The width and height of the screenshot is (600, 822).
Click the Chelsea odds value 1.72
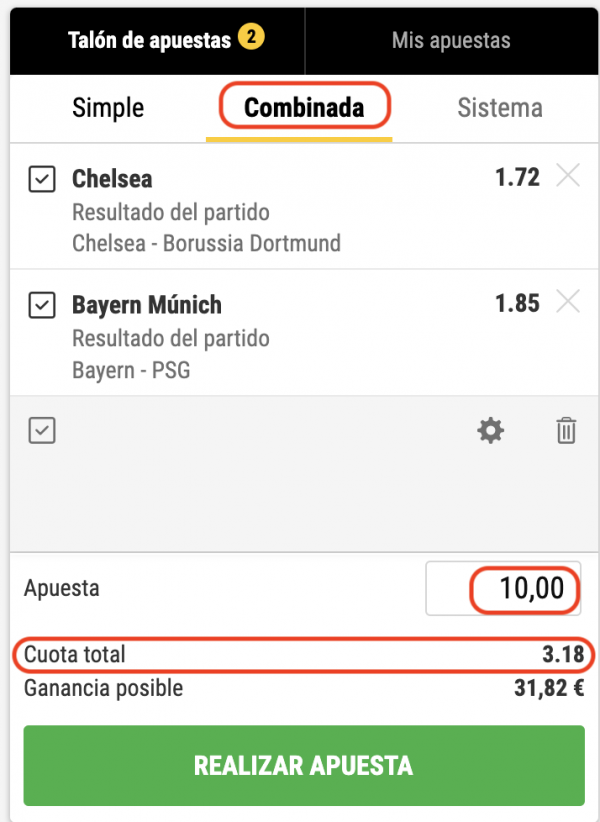click(x=517, y=178)
